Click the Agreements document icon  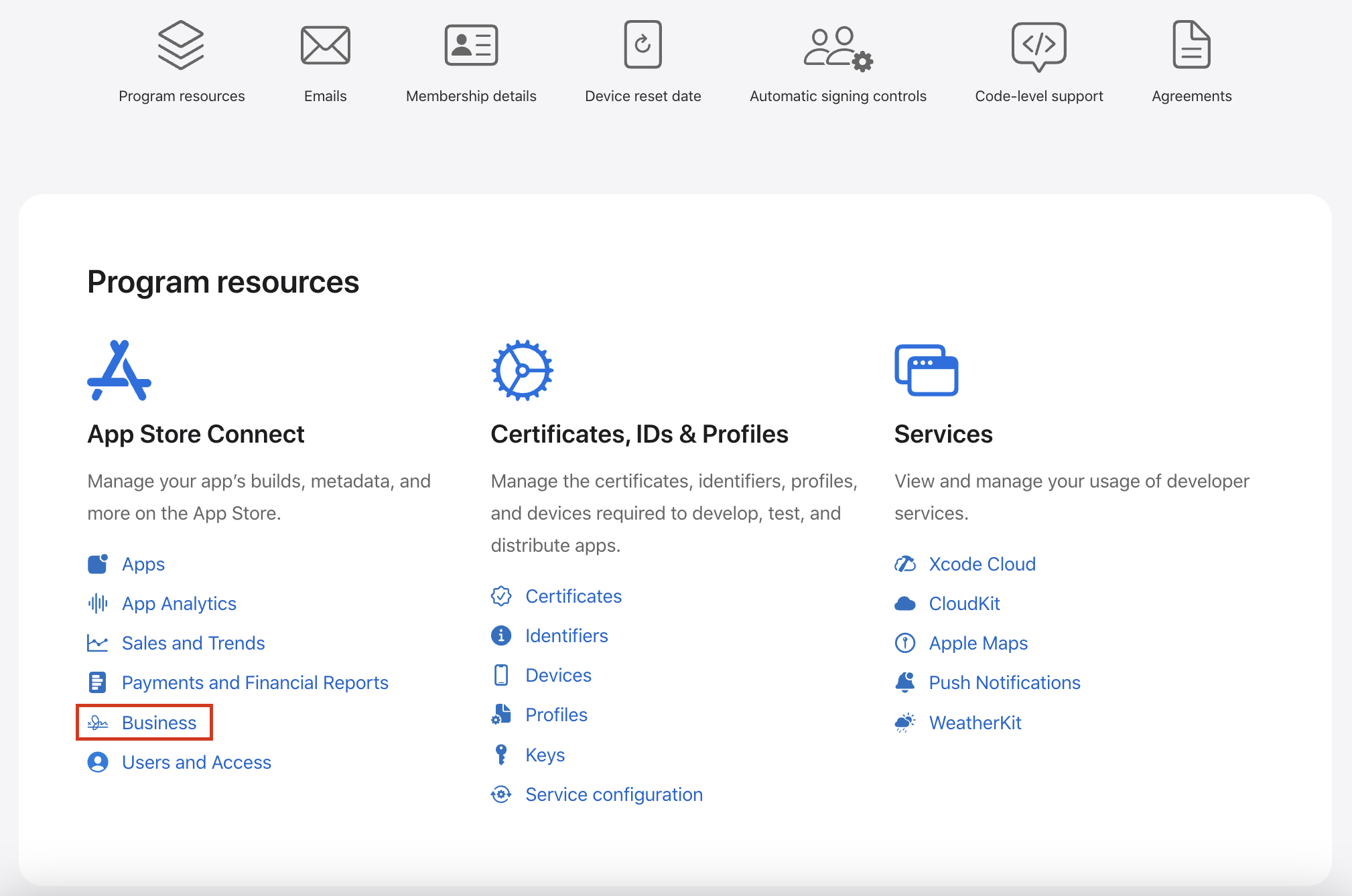[1191, 45]
